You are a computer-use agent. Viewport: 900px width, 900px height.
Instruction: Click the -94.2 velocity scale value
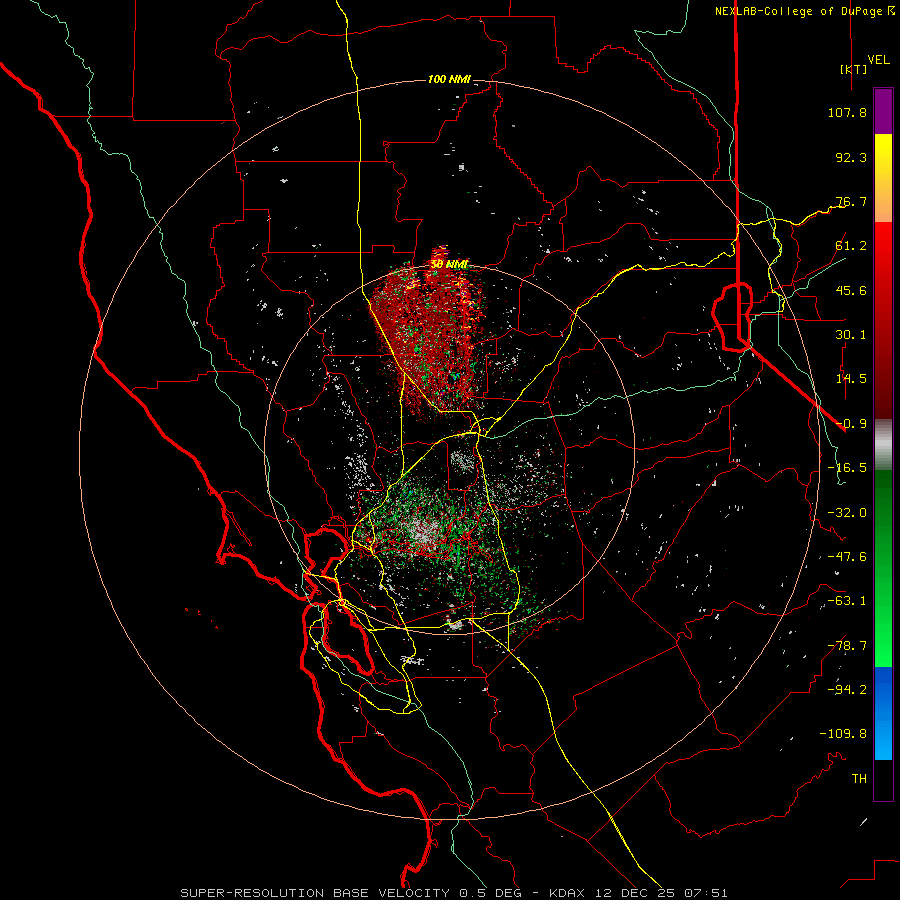pos(847,689)
